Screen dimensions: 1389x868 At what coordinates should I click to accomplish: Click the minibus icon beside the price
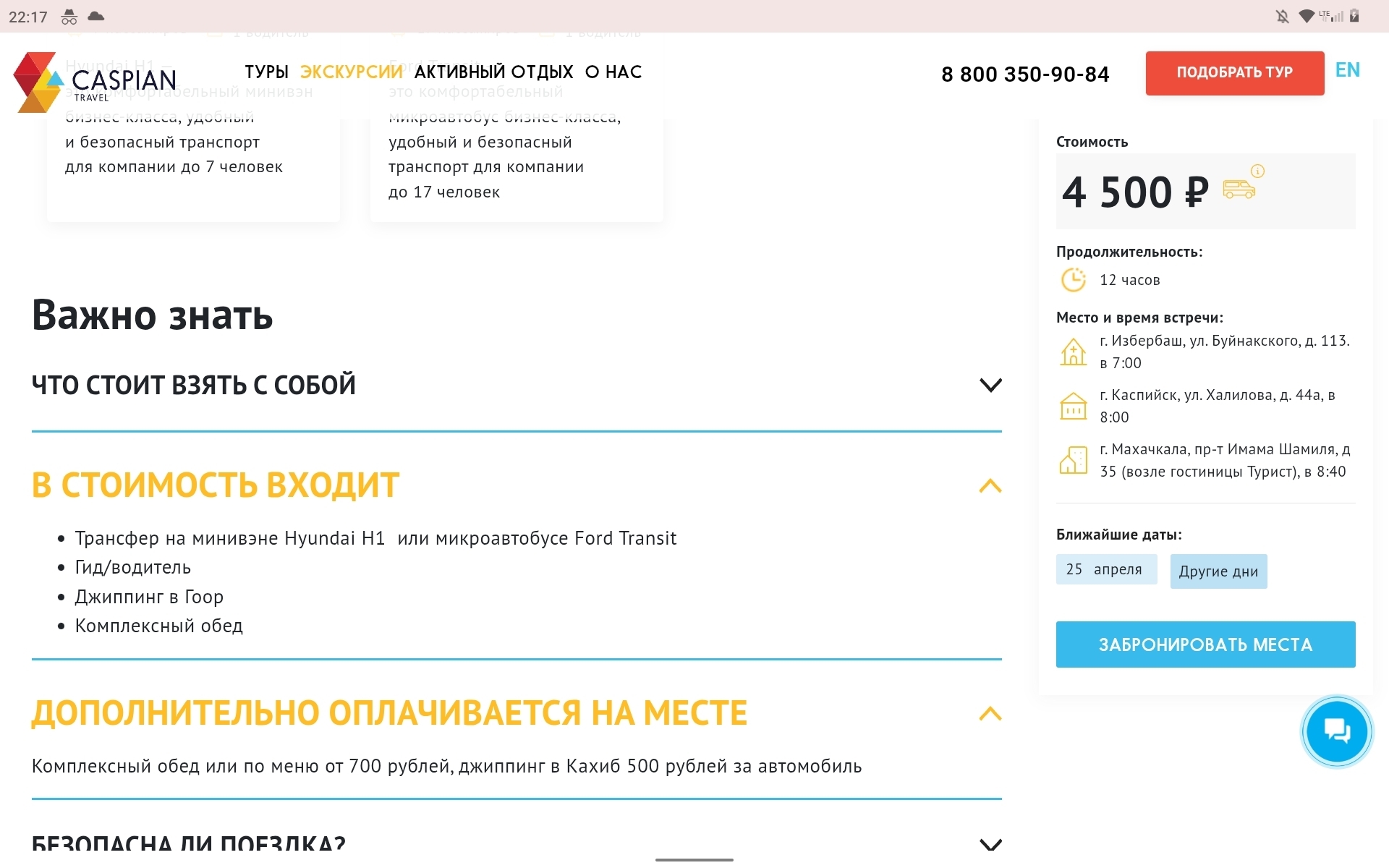pyautogui.click(x=1239, y=190)
